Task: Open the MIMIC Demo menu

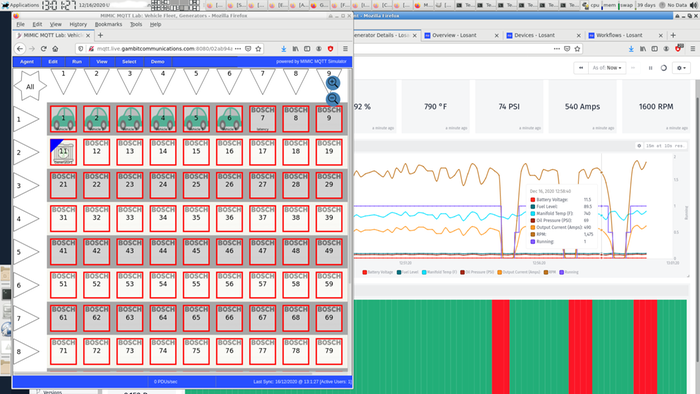Action: click(157, 62)
